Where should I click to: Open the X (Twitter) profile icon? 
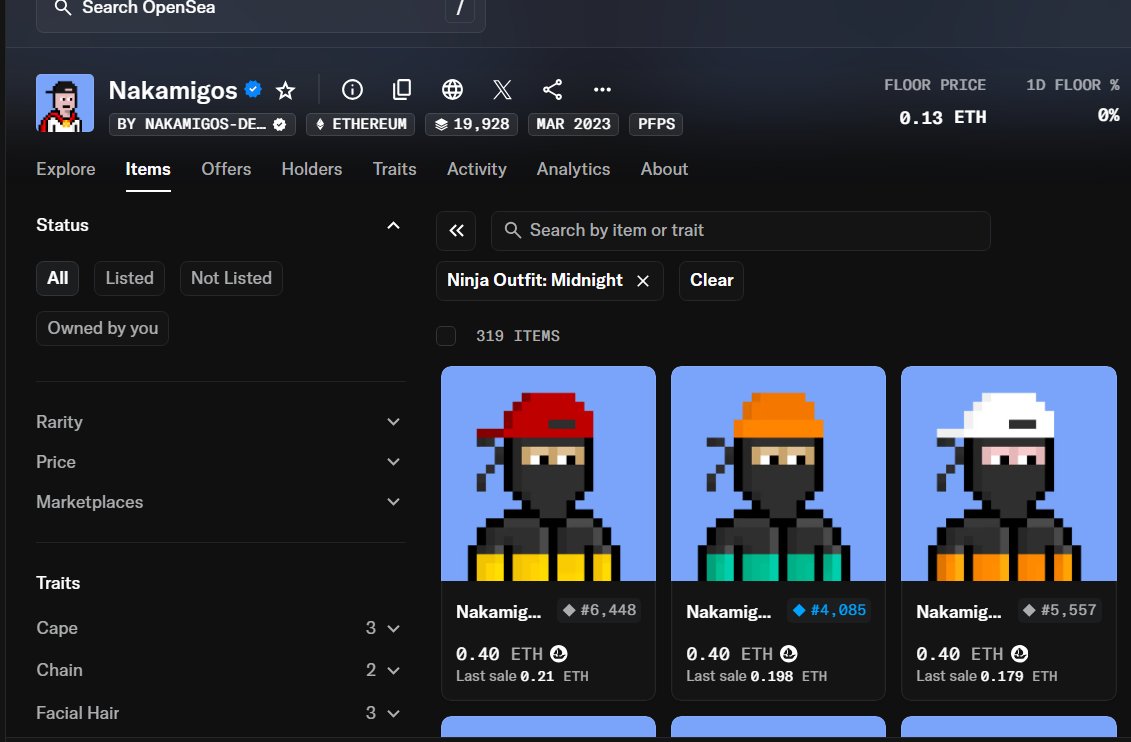pyautogui.click(x=502, y=89)
